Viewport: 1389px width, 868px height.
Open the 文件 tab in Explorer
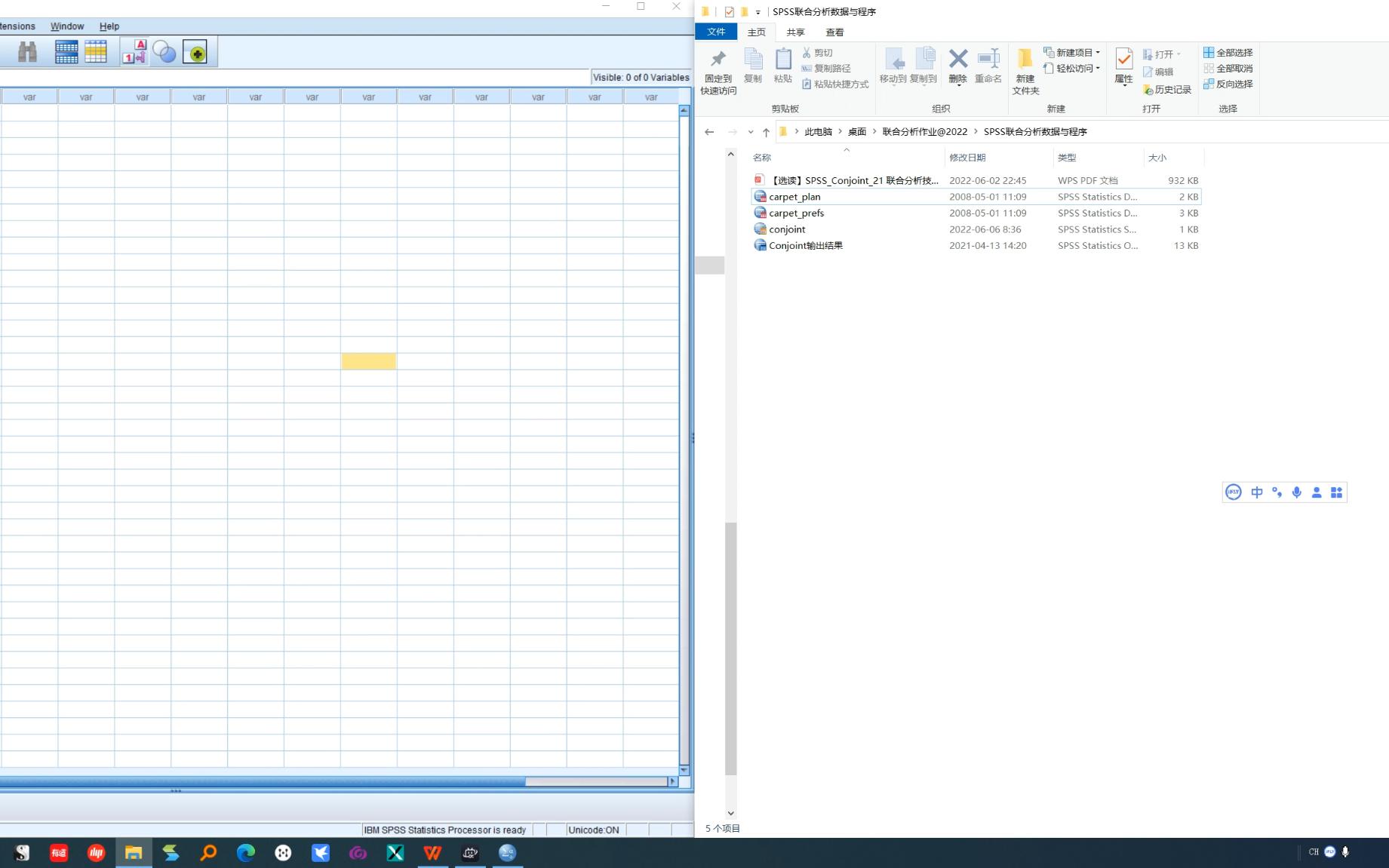(716, 32)
